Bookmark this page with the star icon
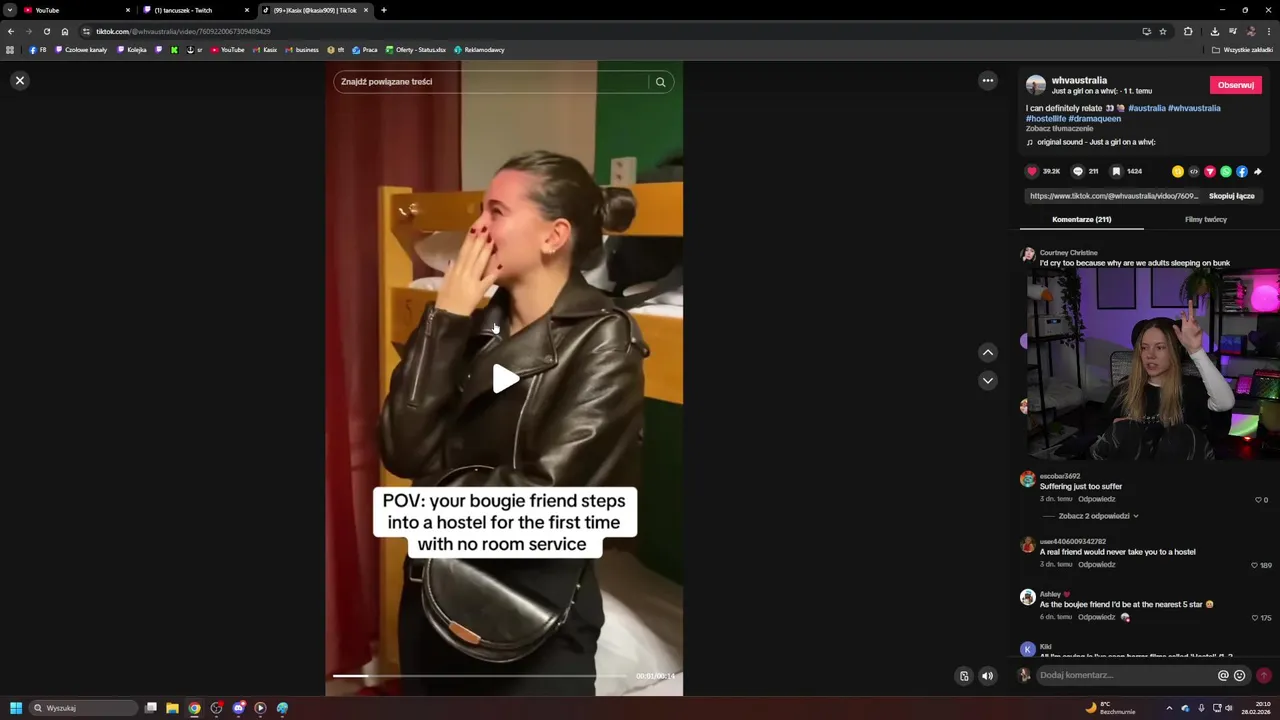This screenshot has height=720, width=1280. point(1163,31)
